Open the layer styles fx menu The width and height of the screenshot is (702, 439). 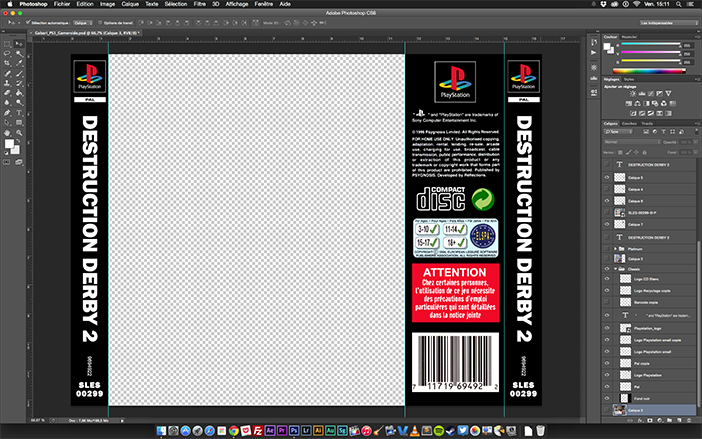tap(640, 420)
